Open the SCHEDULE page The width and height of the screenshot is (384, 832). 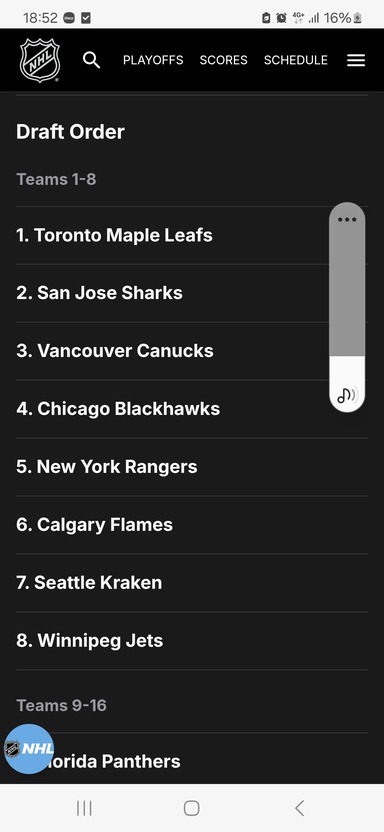[295, 60]
